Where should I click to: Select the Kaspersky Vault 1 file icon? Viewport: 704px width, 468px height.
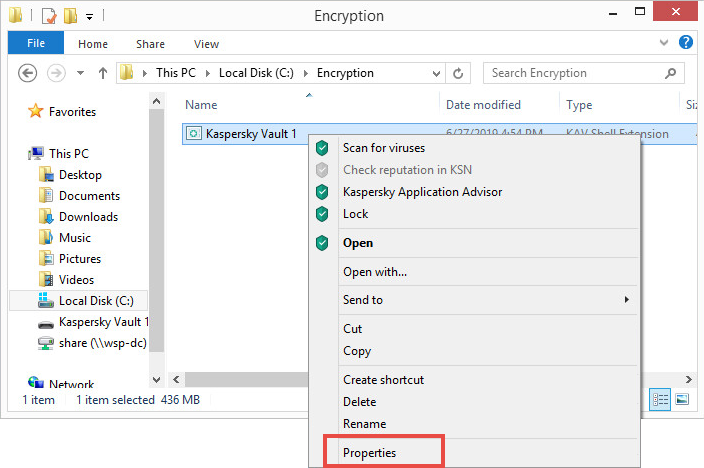[x=194, y=134]
